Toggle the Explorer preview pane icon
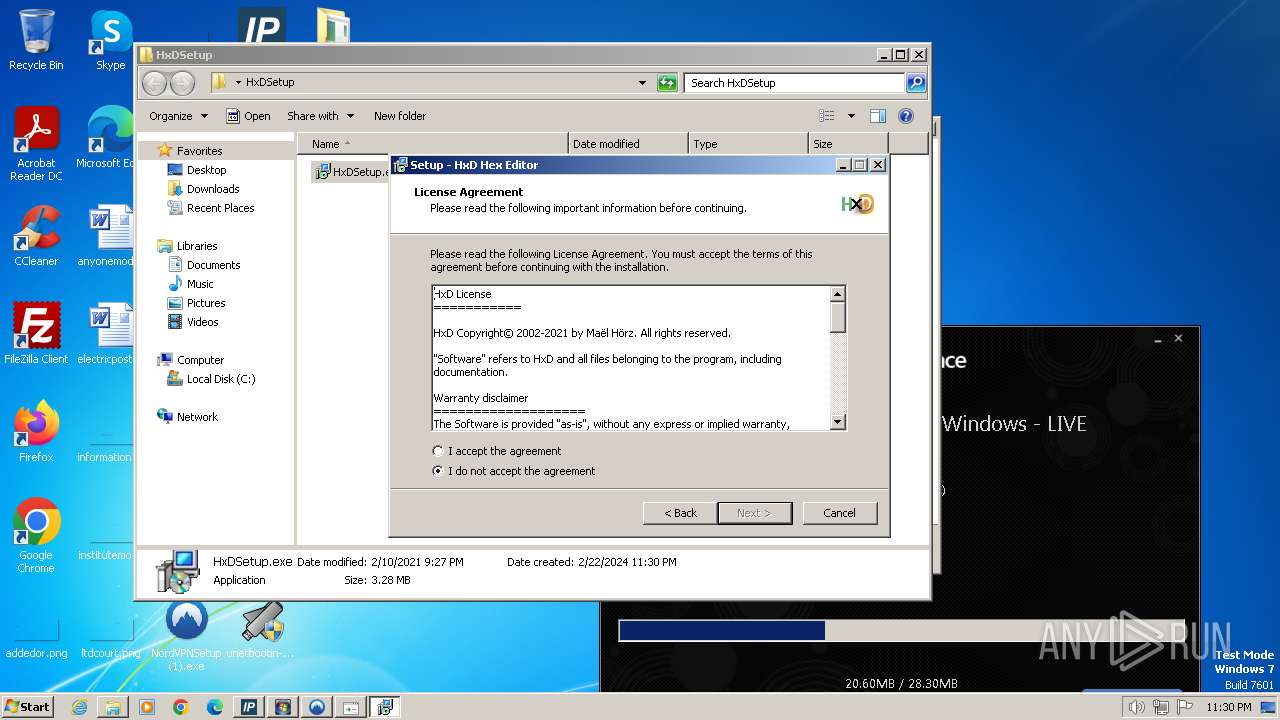The image size is (1280, 720). (x=878, y=116)
